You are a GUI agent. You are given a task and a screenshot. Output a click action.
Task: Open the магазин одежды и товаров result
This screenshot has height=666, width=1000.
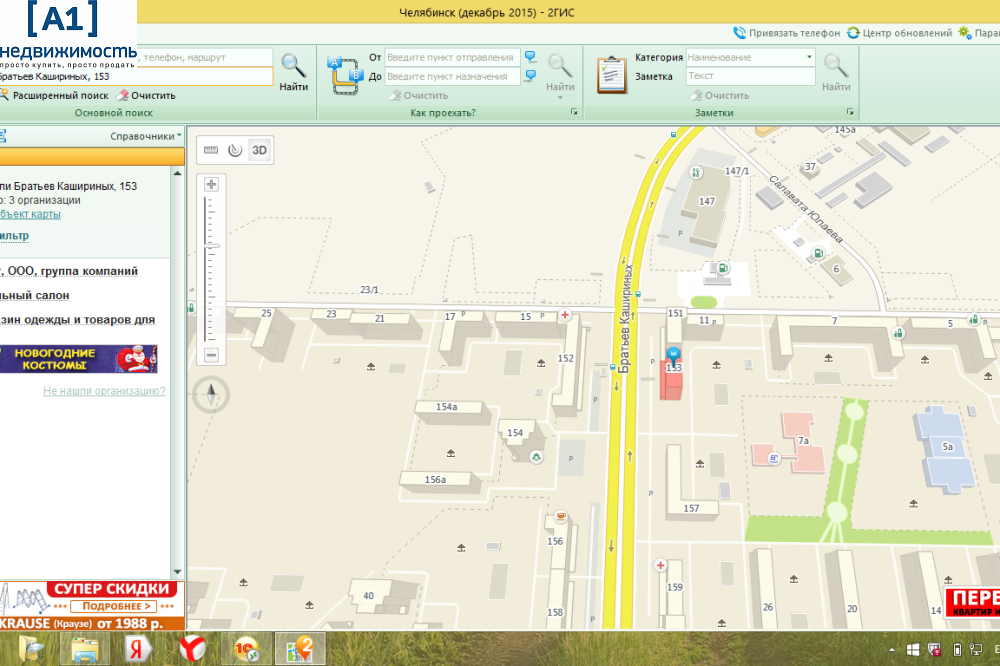click(x=77, y=320)
